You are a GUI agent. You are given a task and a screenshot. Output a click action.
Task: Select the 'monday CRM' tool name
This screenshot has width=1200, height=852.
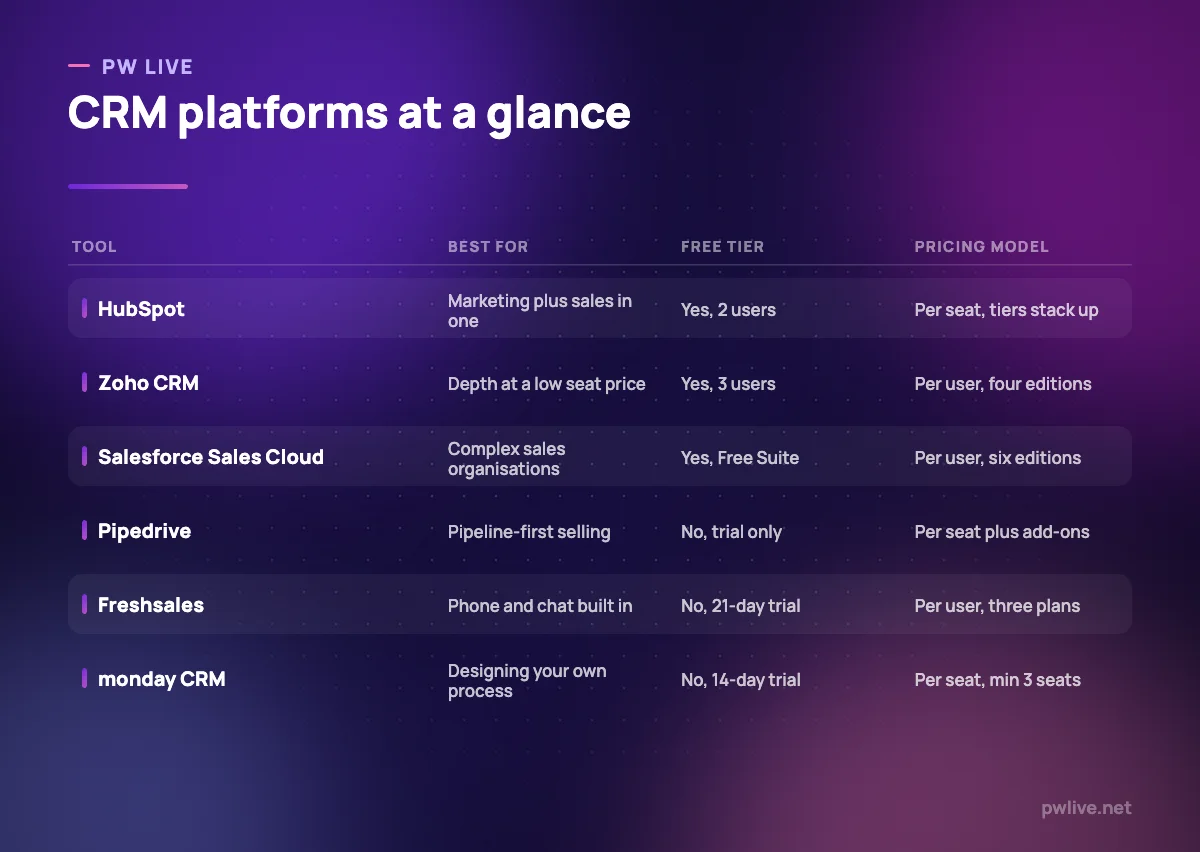[162, 679]
